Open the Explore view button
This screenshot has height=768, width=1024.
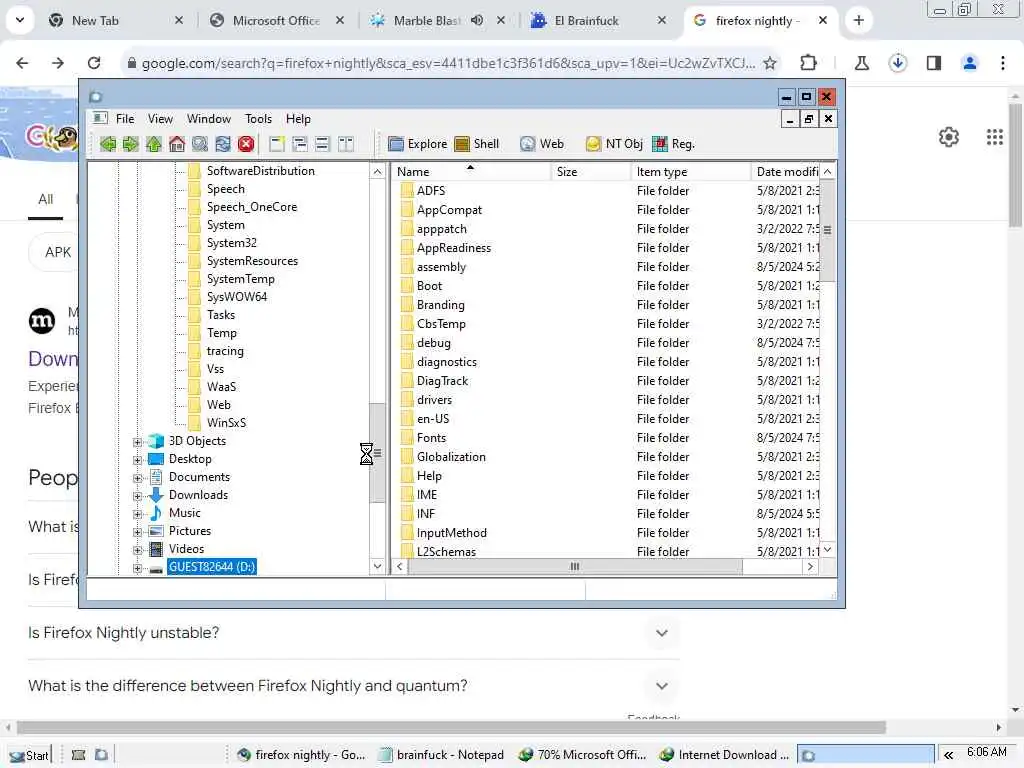click(x=417, y=144)
